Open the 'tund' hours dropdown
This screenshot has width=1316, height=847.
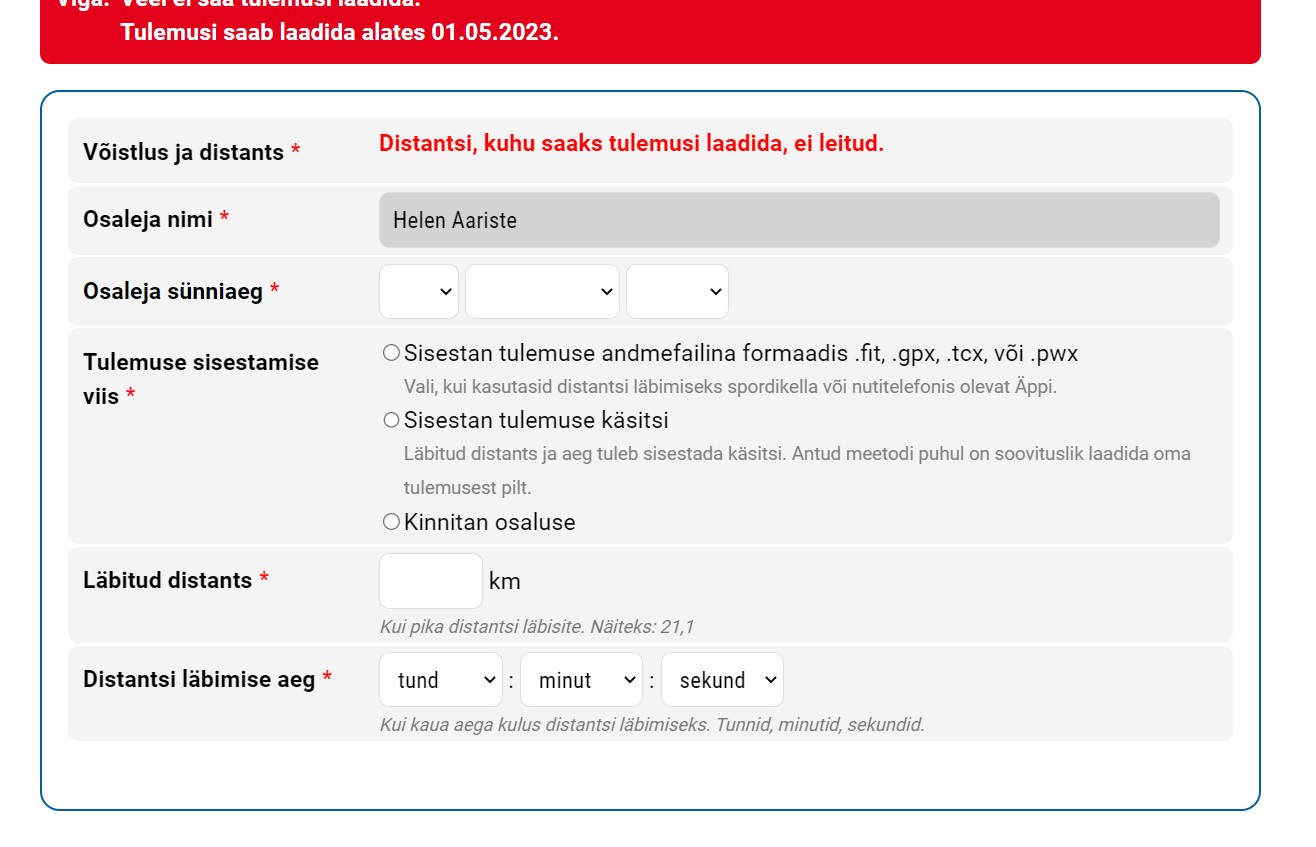coord(441,680)
